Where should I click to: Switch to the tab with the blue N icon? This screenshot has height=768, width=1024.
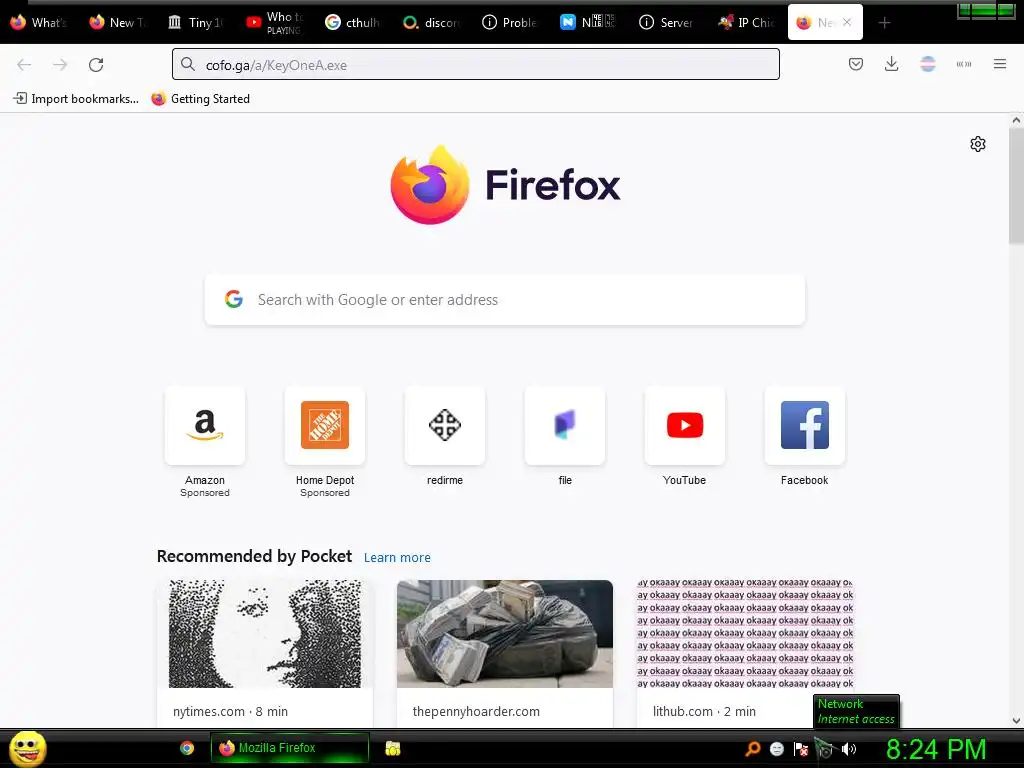[588, 23]
